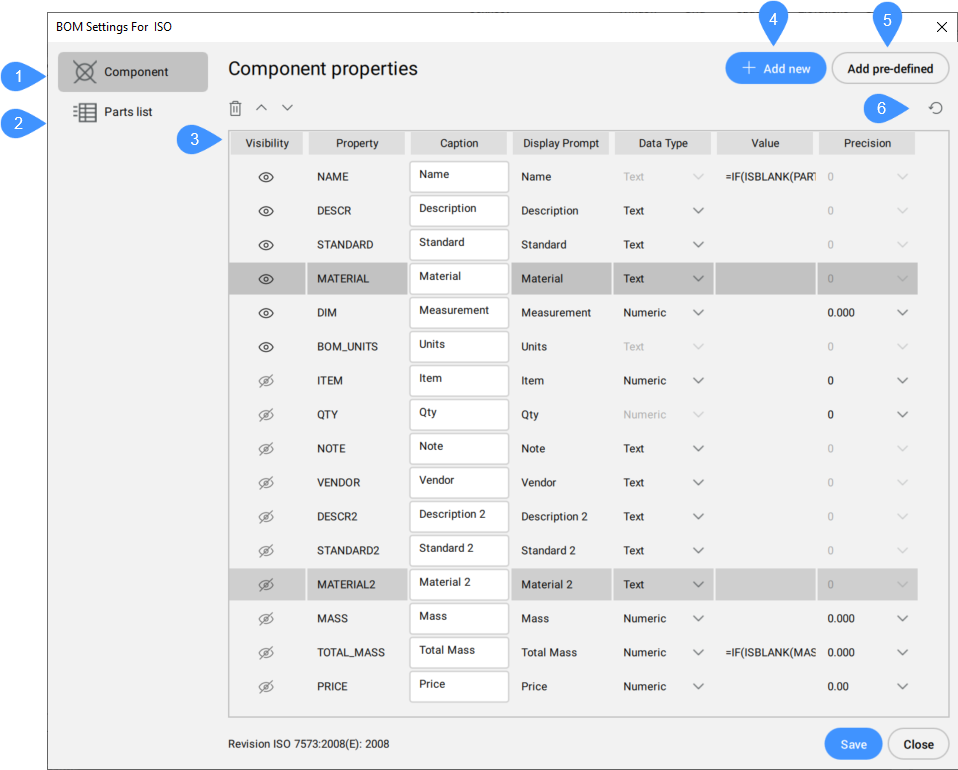Edit the Name caption field
Image resolution: width=958 pixels, height=770 pixels.
[x=459, y=177]
